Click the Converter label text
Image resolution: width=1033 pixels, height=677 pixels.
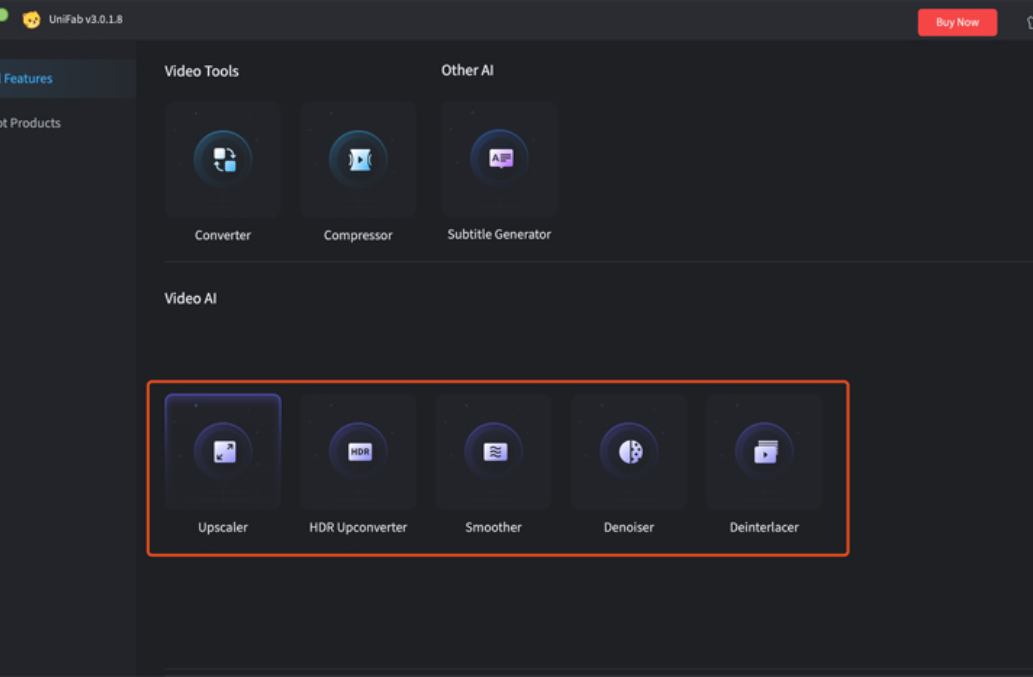[223, 235]
